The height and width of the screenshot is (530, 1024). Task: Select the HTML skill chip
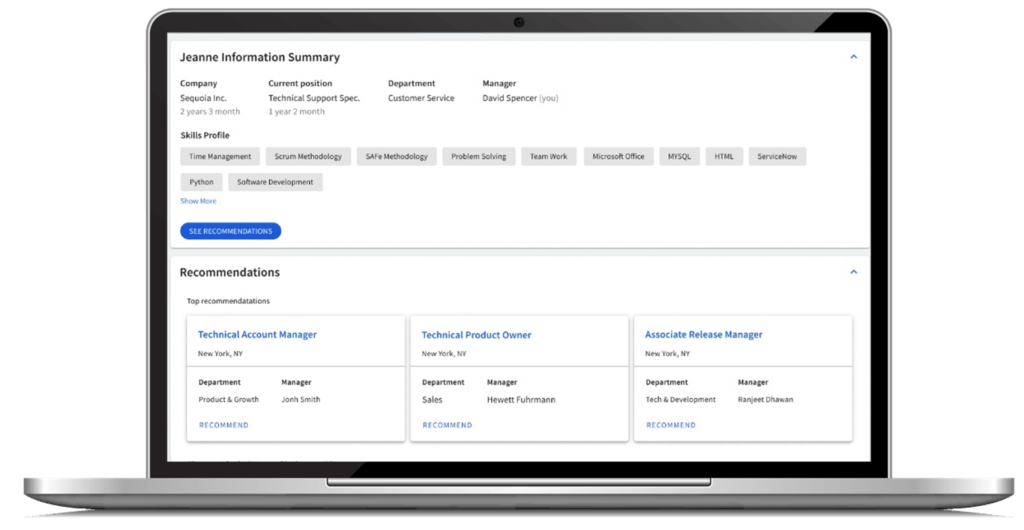coord(724,157)
